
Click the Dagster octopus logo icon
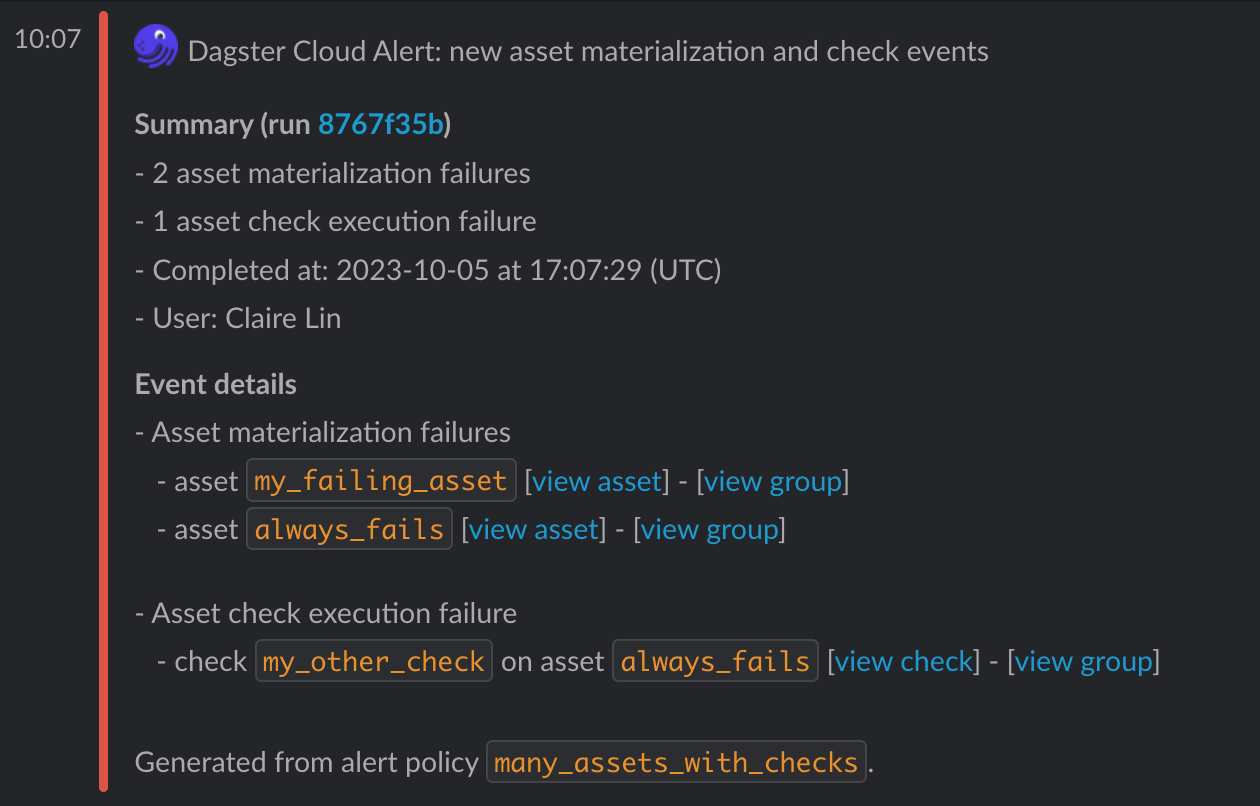(x=156, y=47)
